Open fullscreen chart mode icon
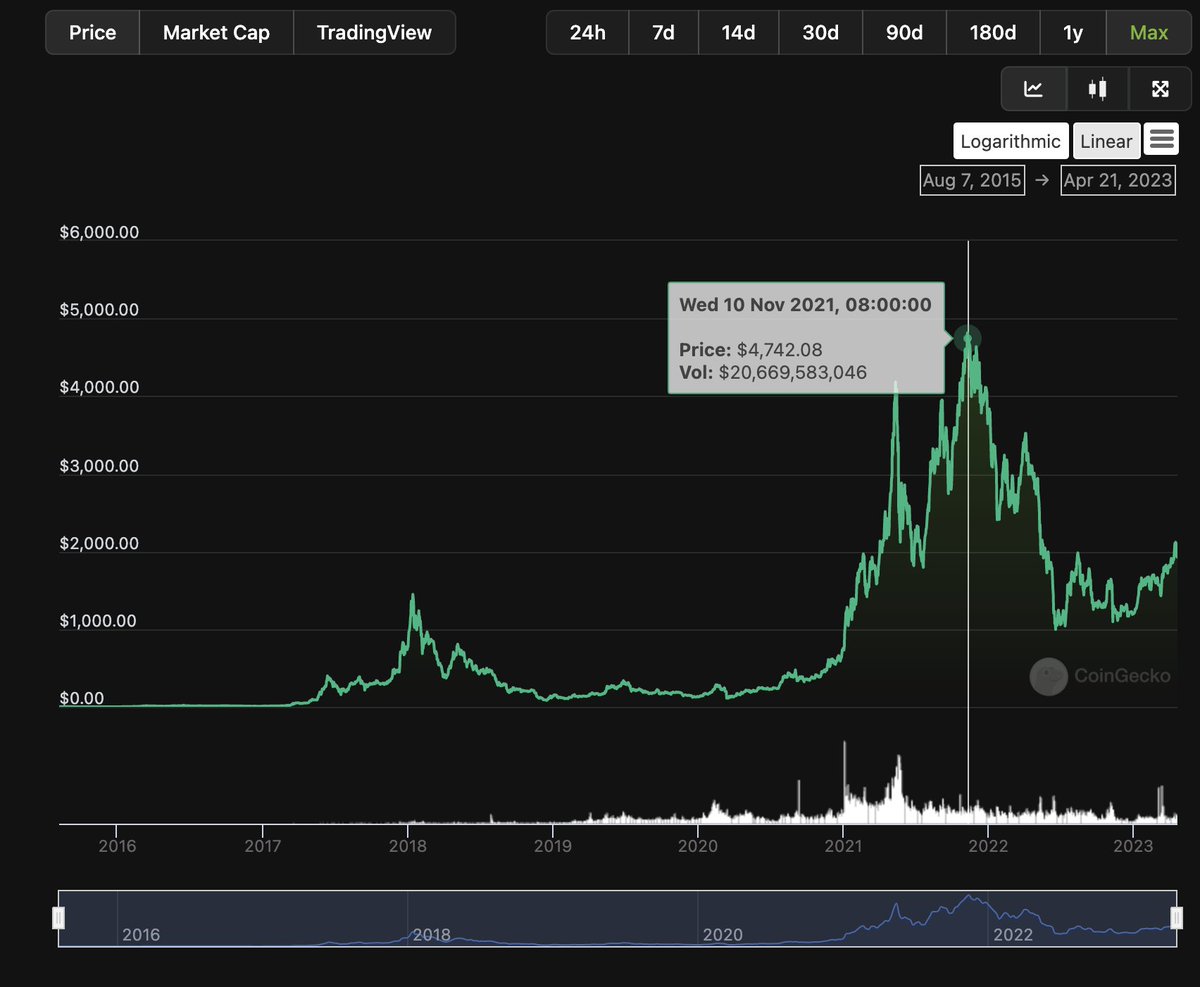1200x987 pixels. (x=1160, y=89)
